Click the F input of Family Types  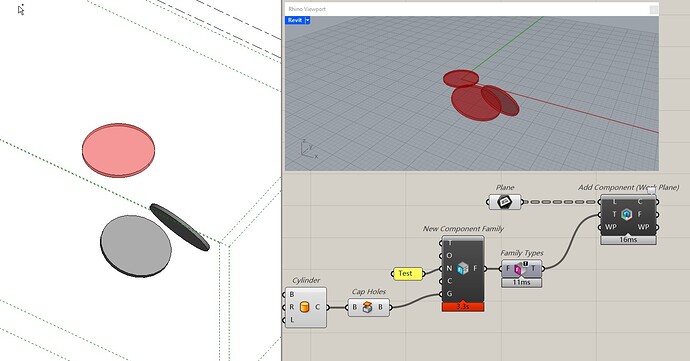508,268
